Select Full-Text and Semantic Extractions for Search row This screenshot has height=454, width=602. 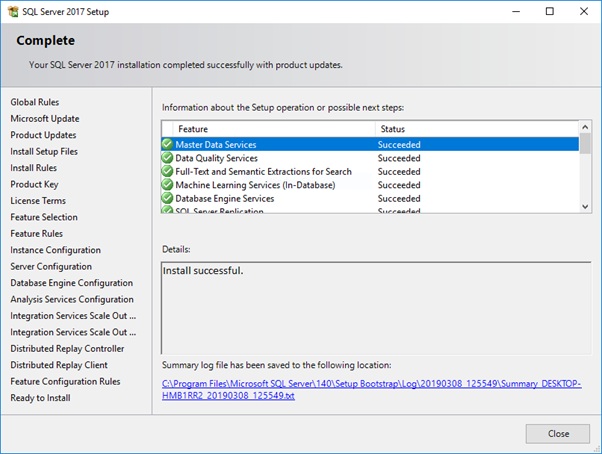(370, 171)
